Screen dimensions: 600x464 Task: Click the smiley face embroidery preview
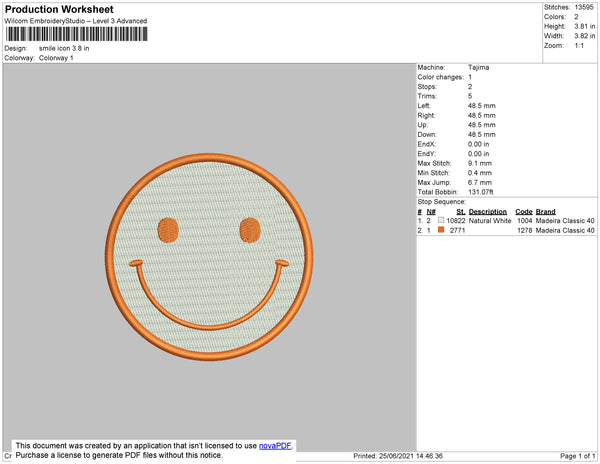click(209, 257)
